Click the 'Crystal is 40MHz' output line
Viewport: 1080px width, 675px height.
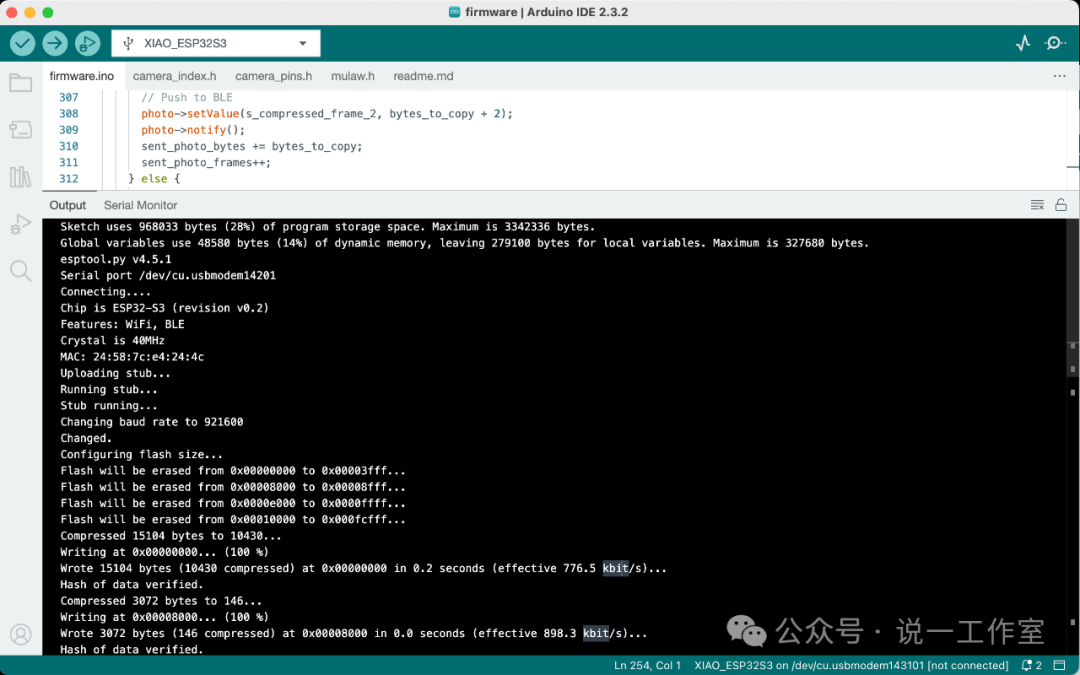coord(112,340)
